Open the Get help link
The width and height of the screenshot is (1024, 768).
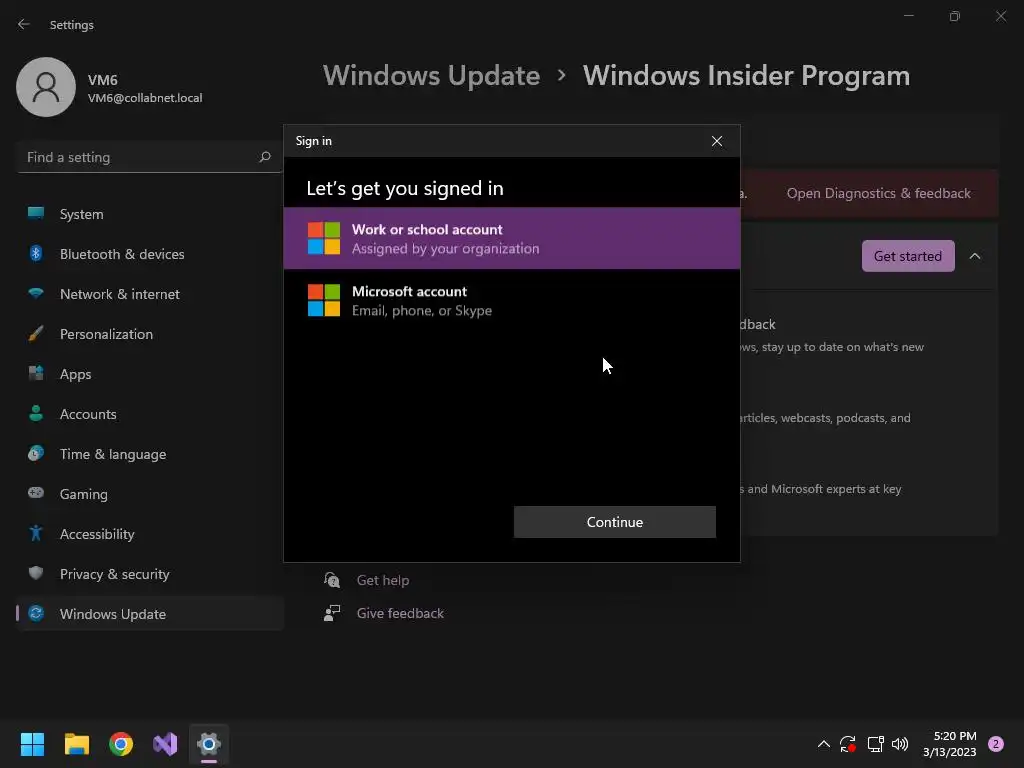(x=383, y=580)
